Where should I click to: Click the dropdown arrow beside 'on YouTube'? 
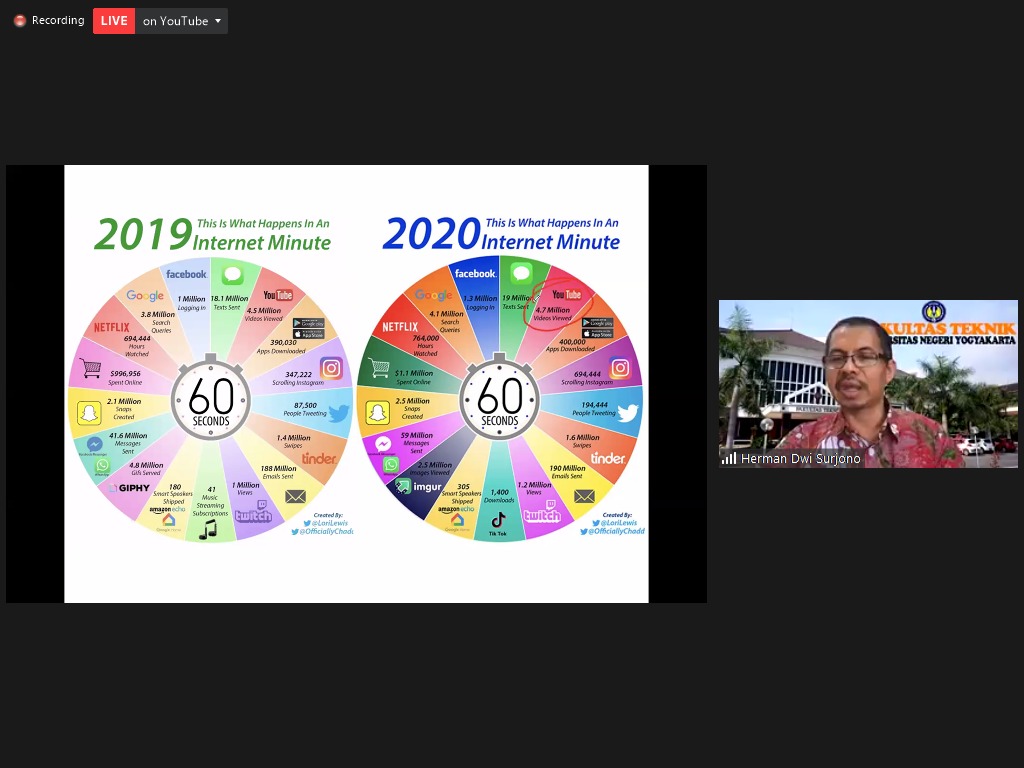[218, 21]
